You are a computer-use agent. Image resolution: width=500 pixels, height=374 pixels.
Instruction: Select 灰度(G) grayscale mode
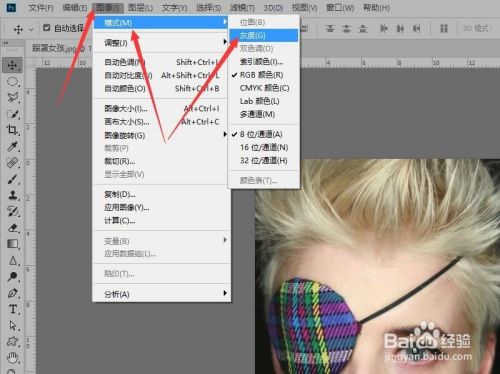(x=263, y=35)
